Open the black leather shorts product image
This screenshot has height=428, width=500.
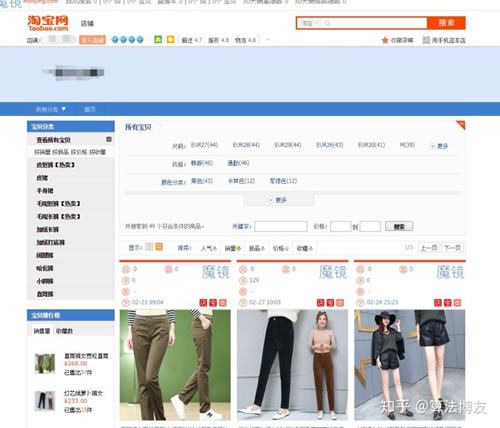pos(410,365)
